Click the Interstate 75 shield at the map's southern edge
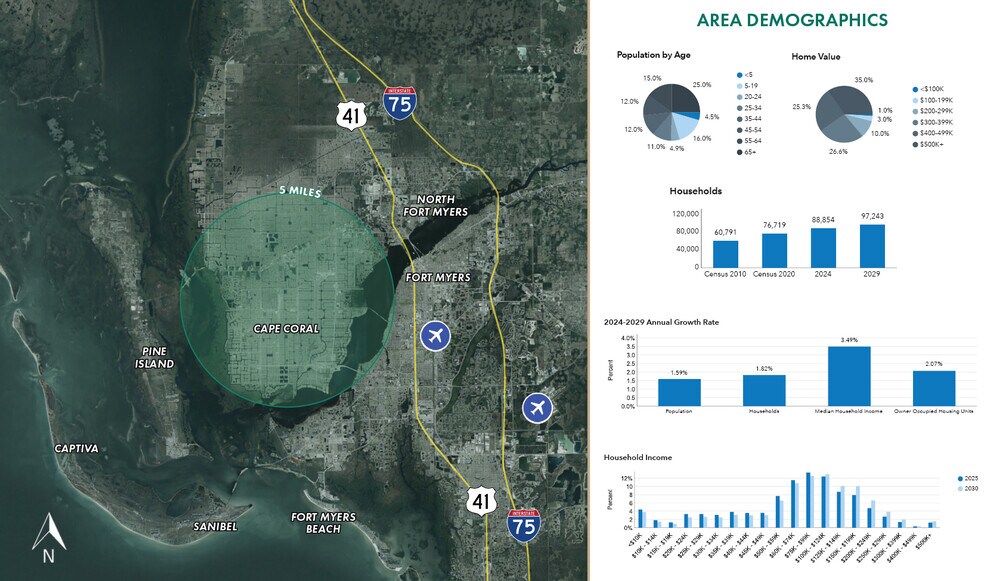Screen dimensions: 984x581 click(523, 526)
